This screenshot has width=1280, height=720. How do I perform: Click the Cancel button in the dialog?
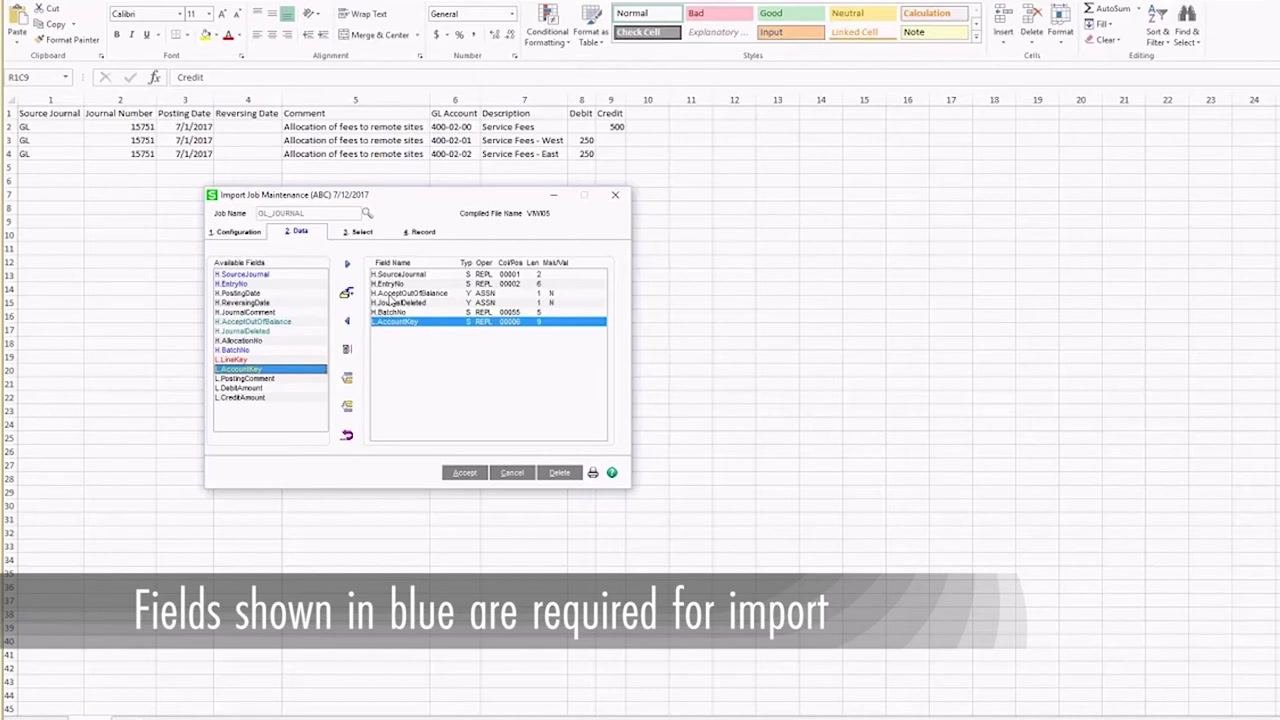(512, 473)
